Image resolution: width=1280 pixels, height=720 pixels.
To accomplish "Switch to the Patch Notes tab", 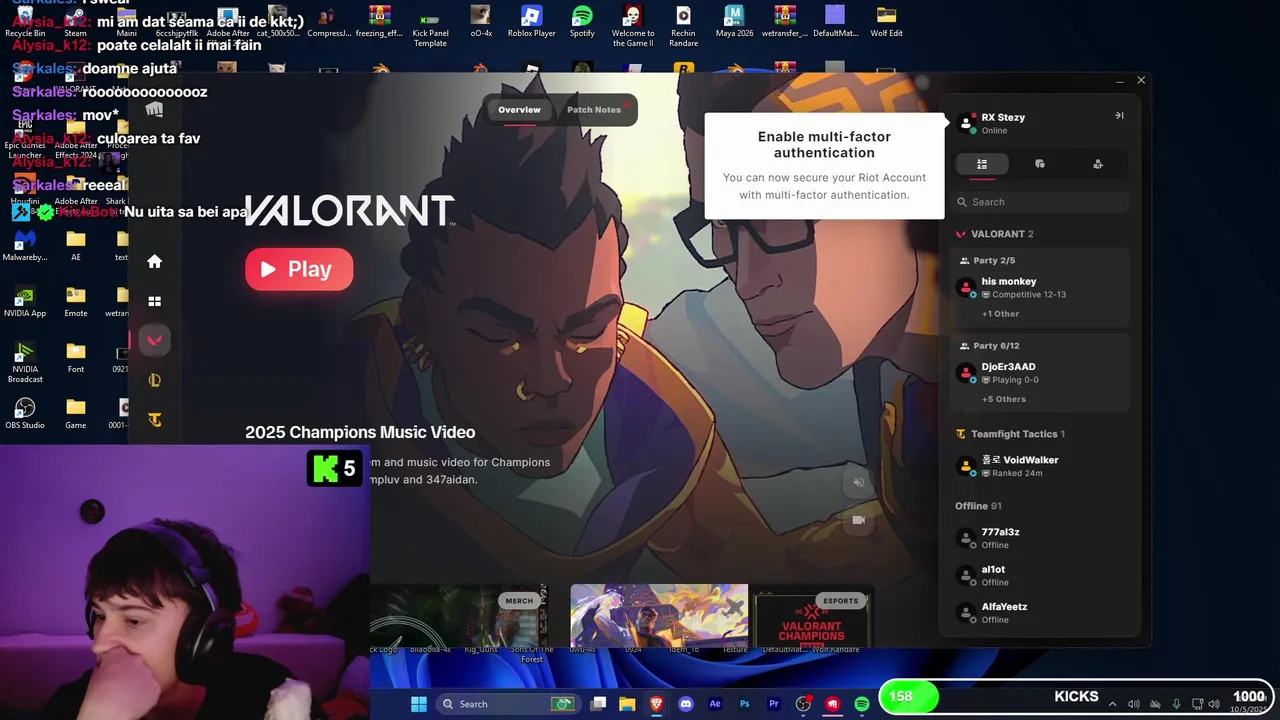I will [x=594, y=110].
